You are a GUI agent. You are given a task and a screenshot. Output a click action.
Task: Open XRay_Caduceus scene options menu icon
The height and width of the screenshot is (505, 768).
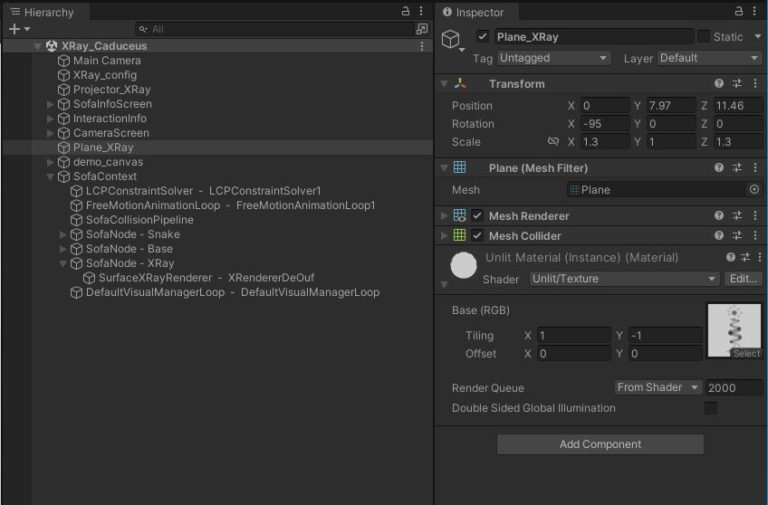tap(421, 46)
